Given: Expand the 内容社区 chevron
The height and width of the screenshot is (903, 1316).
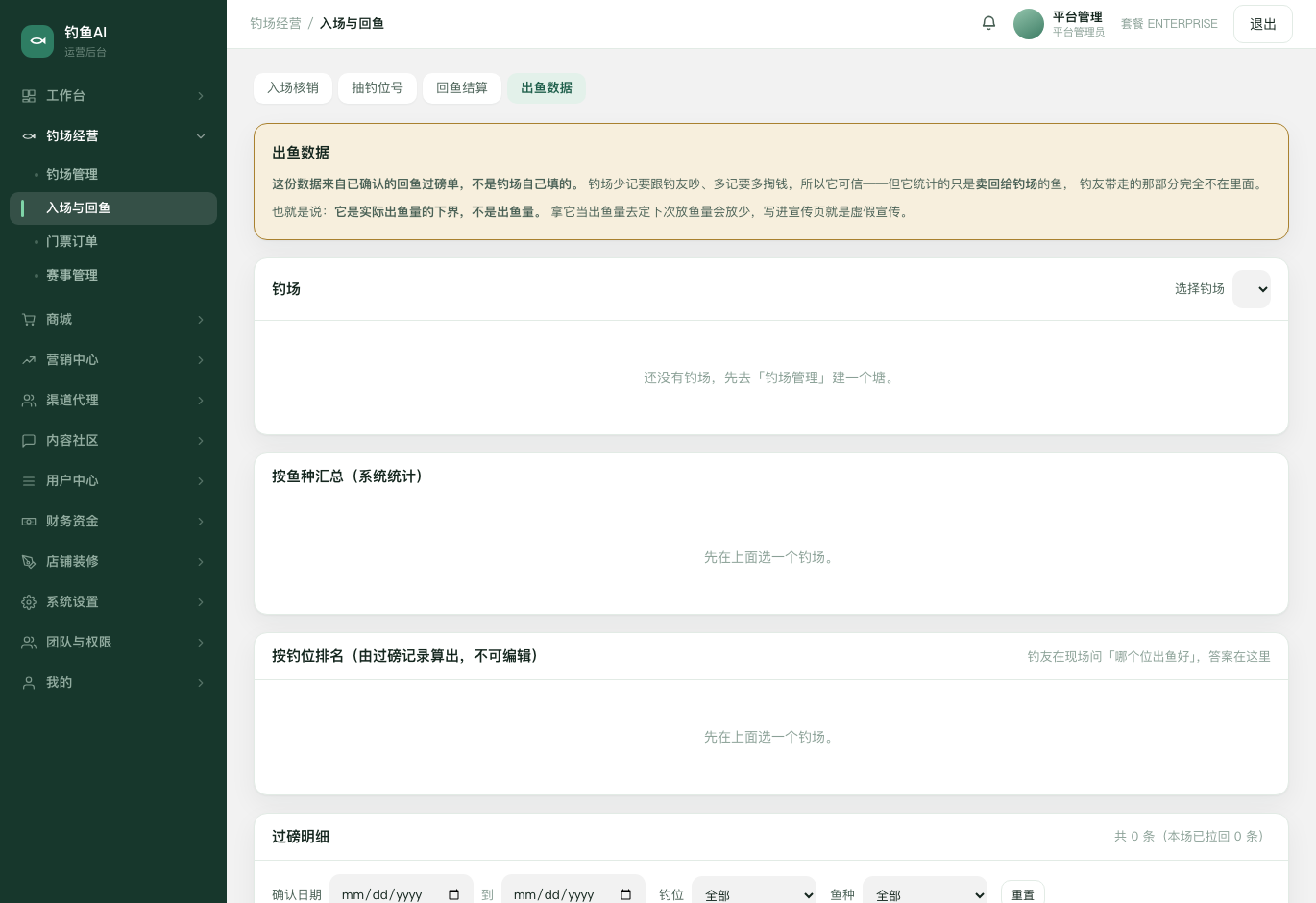Looking at the screenshot, I should (201, 441).
